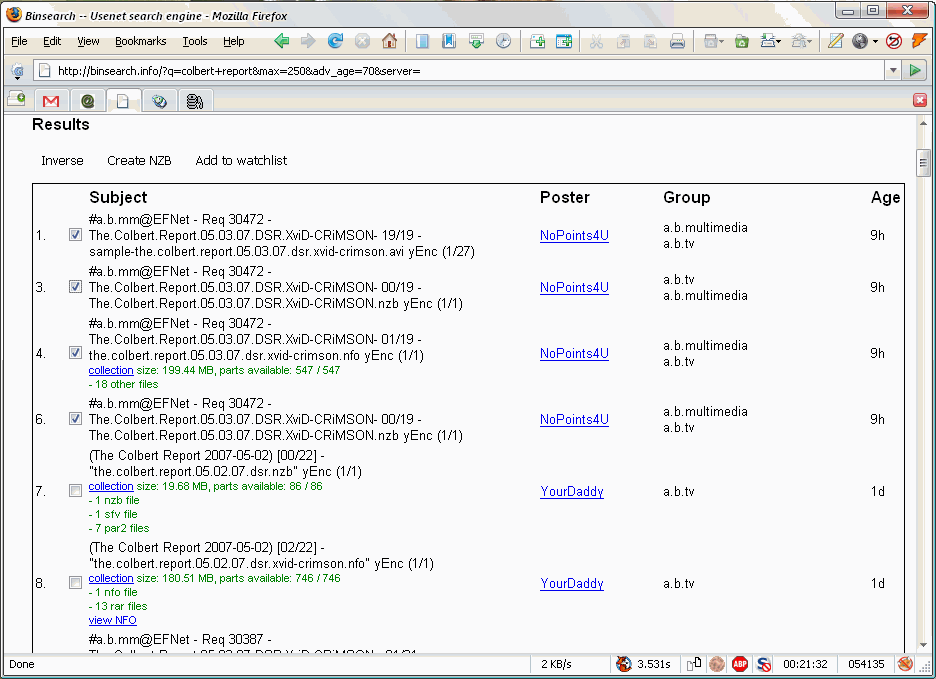Image resolution: width=936 pixels, height=679 pixels.
Task: Click the pencil notepad edit icon
Action: click(835, 41)
